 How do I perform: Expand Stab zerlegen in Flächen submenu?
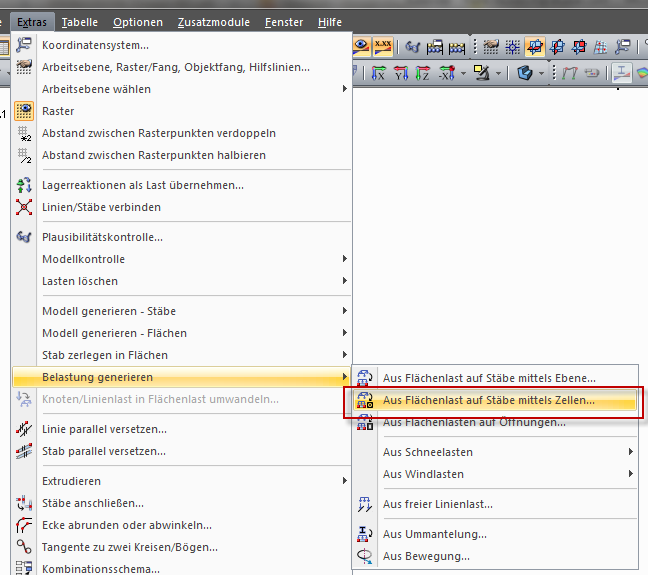182,355
